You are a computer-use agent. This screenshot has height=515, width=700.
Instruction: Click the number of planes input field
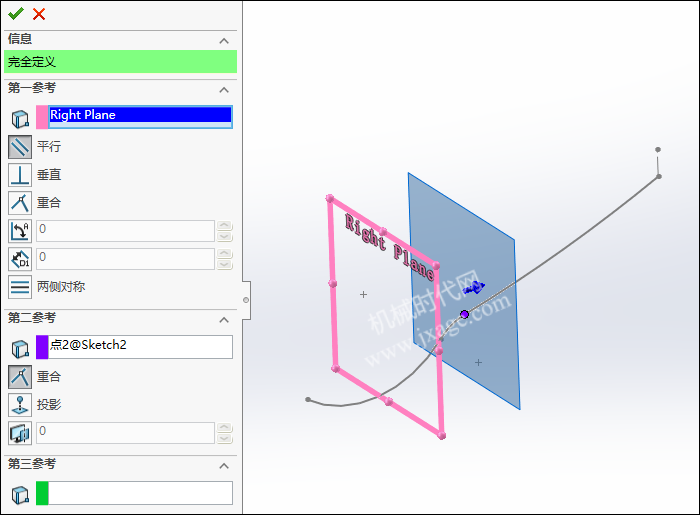pyautogui.click(x=125, y=433)
